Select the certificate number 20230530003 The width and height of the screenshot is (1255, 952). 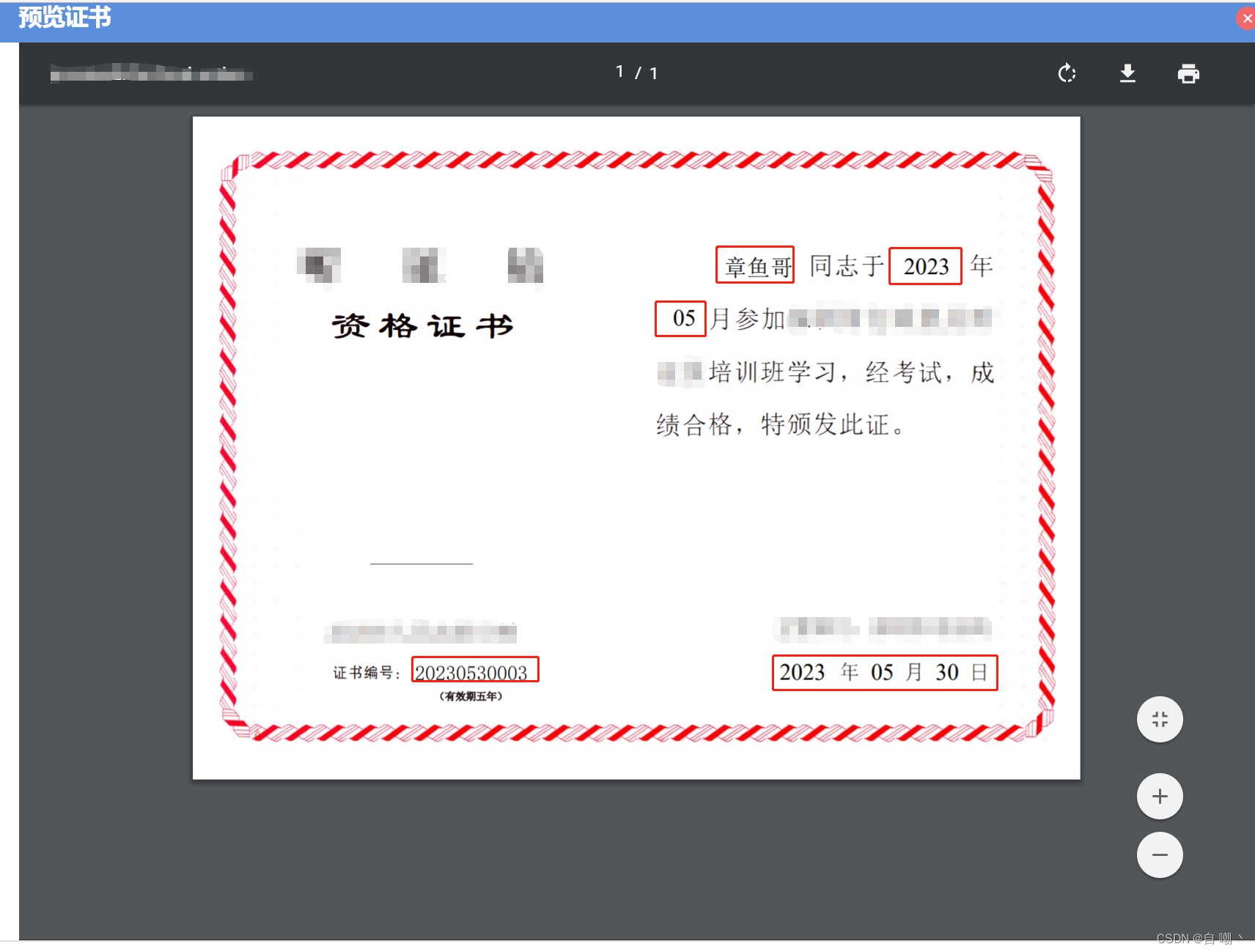[x=474, y=670]
